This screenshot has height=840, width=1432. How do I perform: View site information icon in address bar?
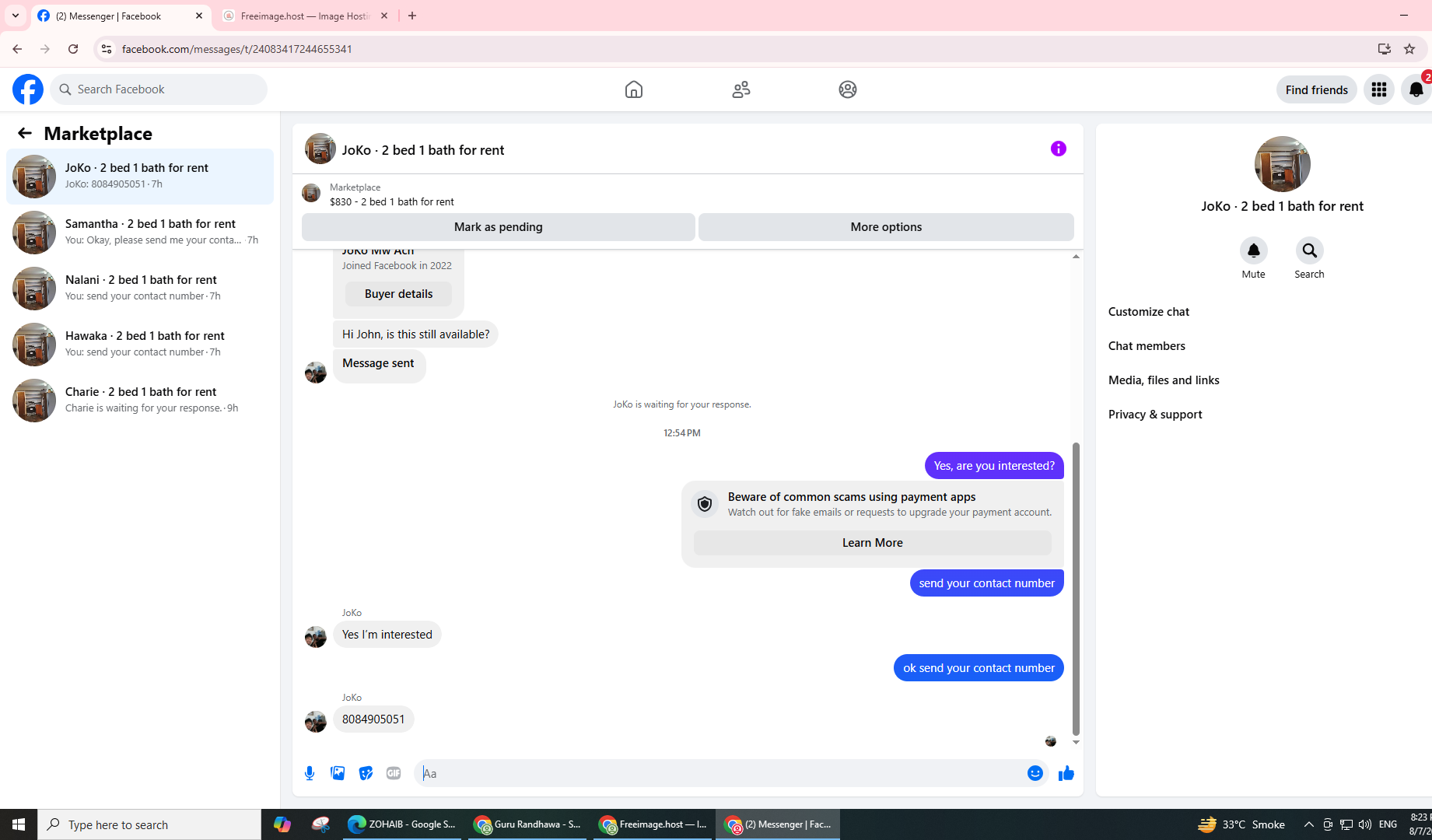[x=107, y=49]
